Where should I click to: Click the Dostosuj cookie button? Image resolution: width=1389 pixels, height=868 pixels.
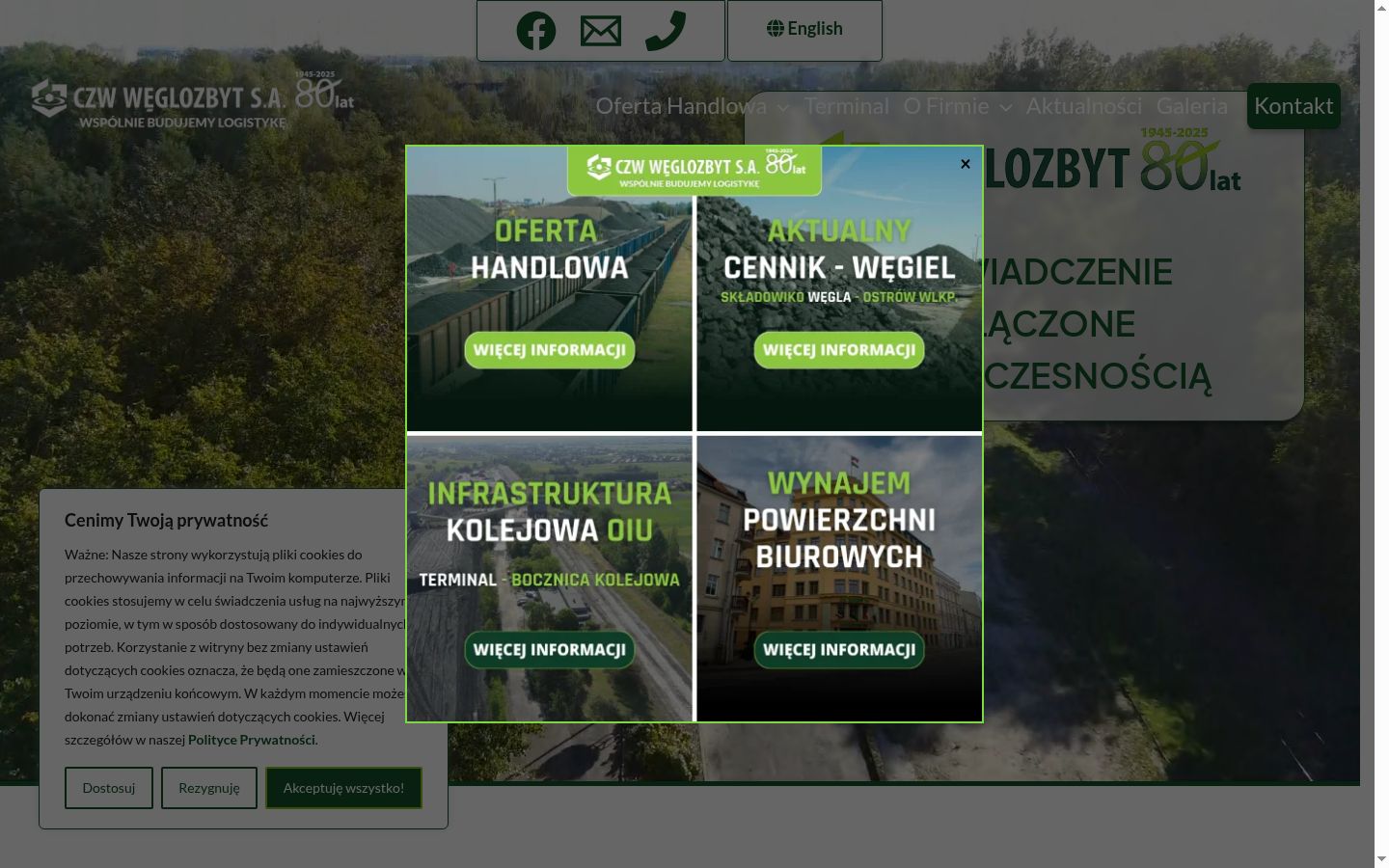click(109, 788)
